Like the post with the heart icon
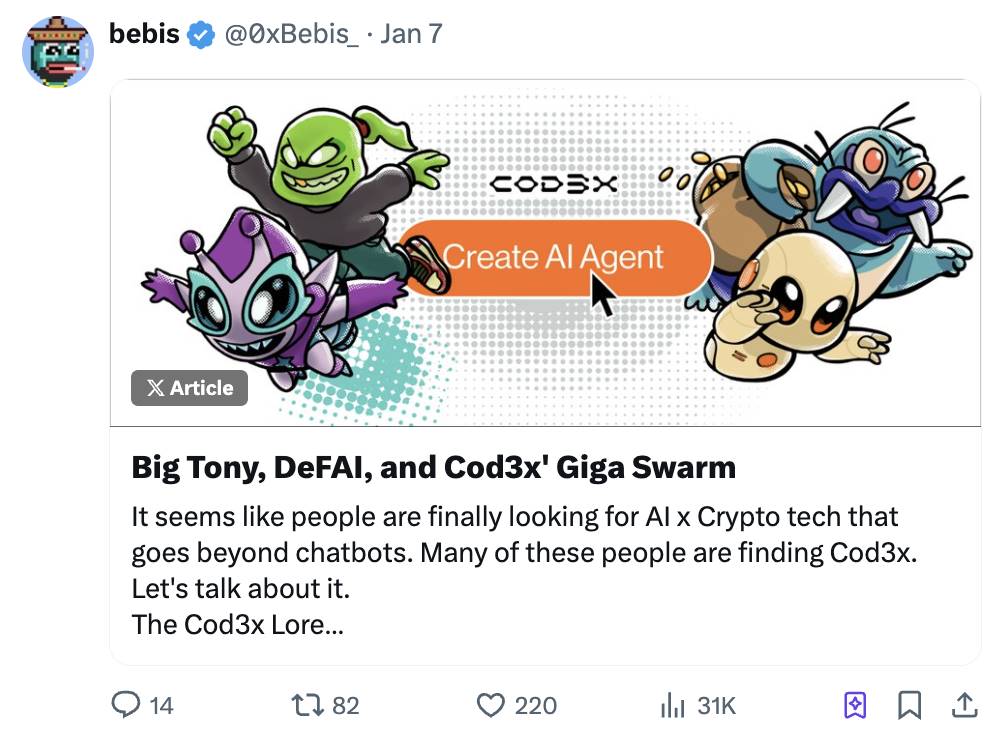The width and height of the screenshot is (1006, 740). click(490, 705)
